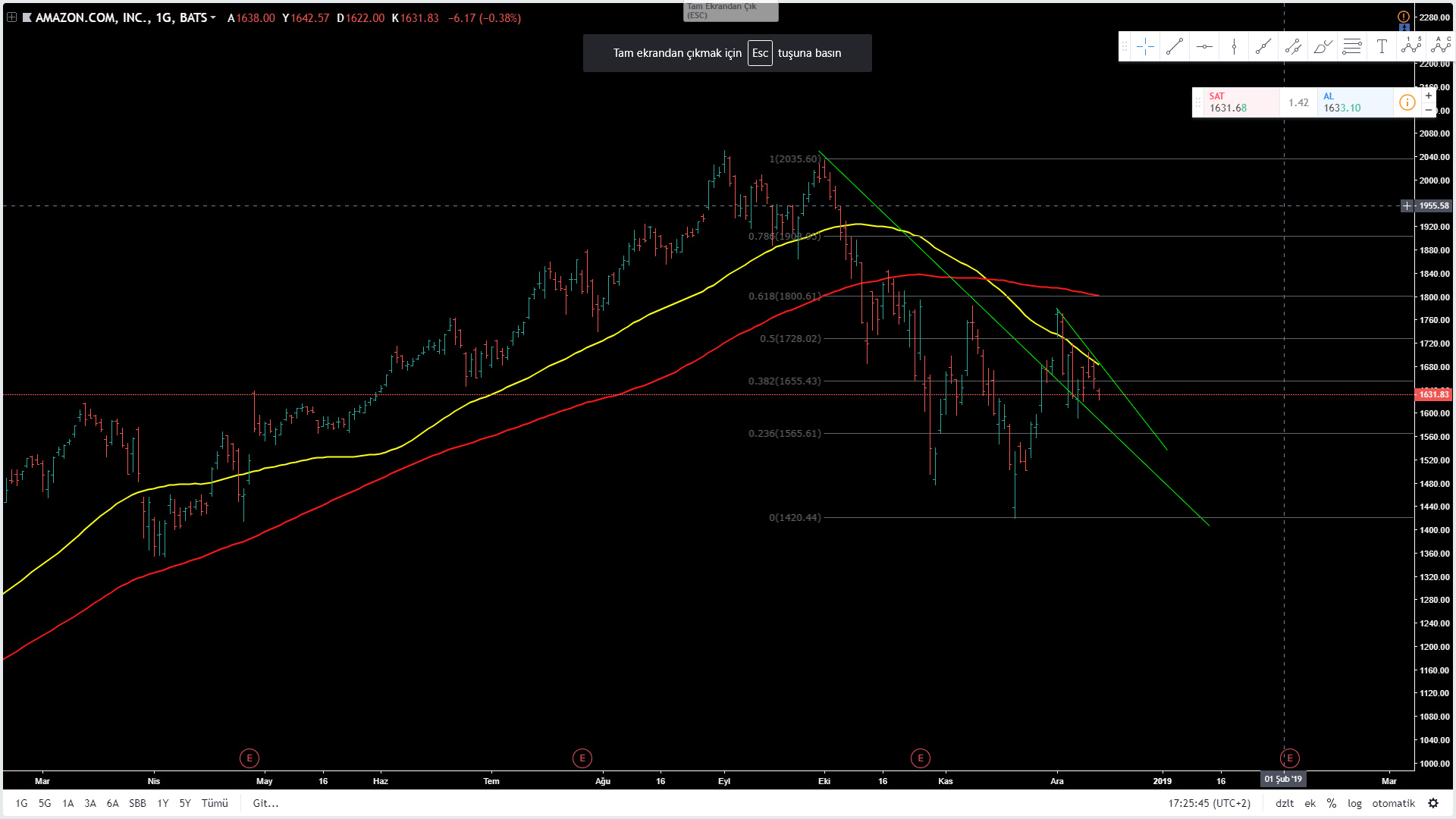Select the brush drawing tool
The height and width of the screenshot is (819, 1456).
click(x=1323, y=47)
